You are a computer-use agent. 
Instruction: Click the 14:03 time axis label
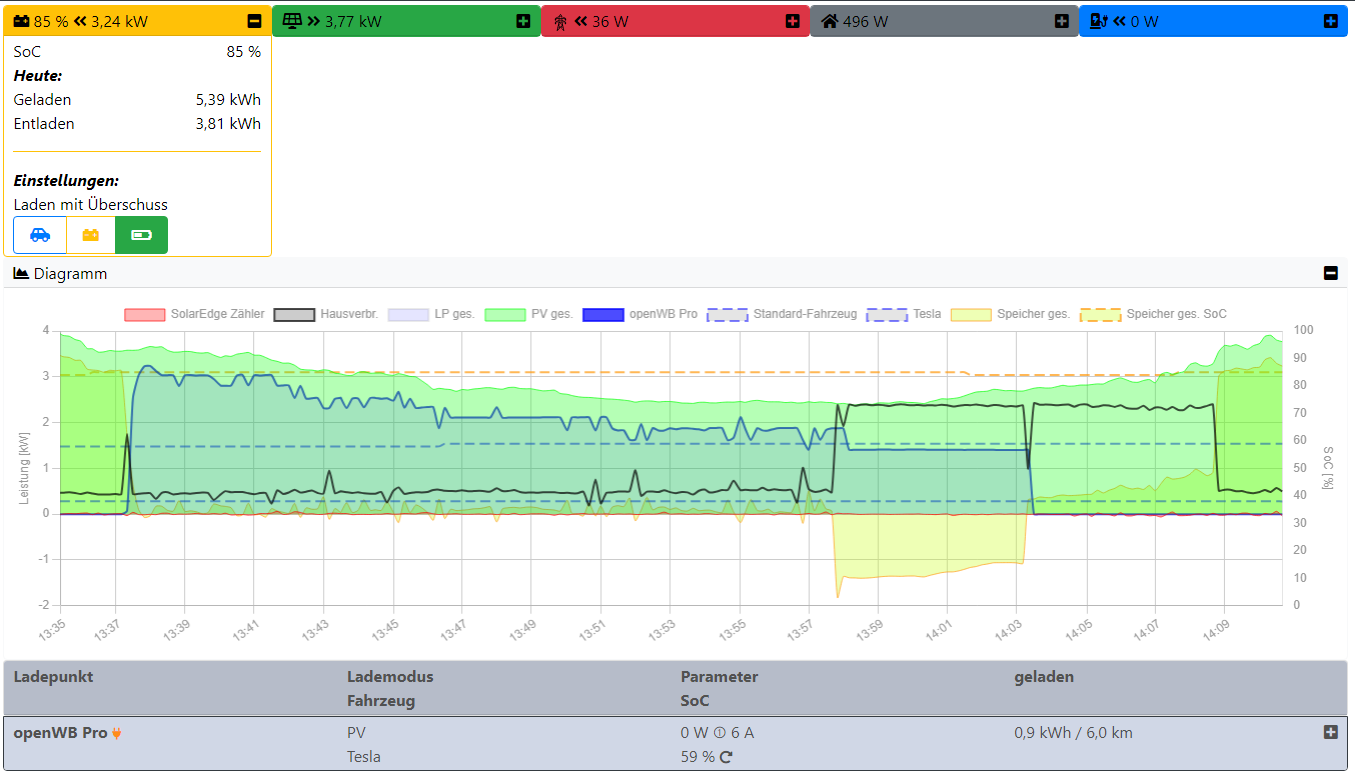(1007, 630)
